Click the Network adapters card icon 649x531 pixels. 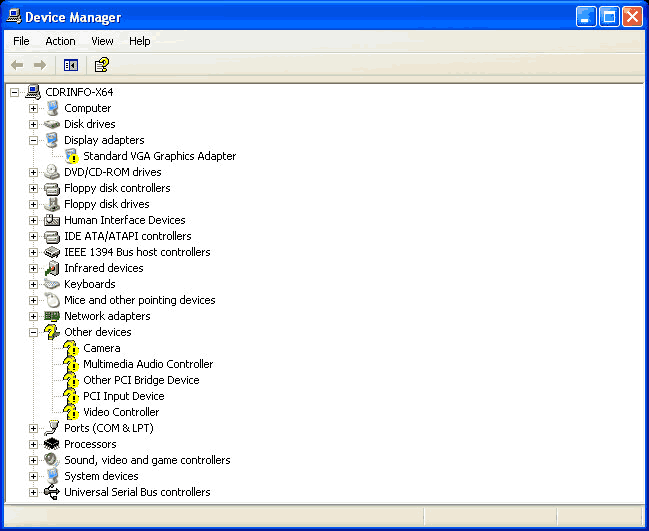(x=52, y=316)
